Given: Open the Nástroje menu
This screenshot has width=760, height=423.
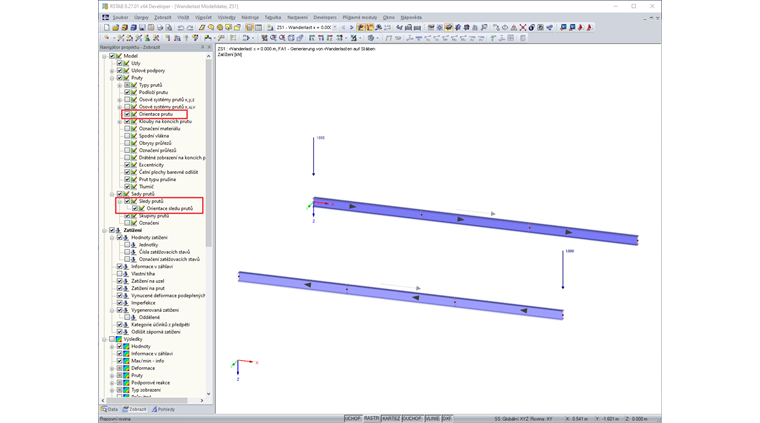Looking at the screenshot, I should pyautogui.click(x=250, y=17).
